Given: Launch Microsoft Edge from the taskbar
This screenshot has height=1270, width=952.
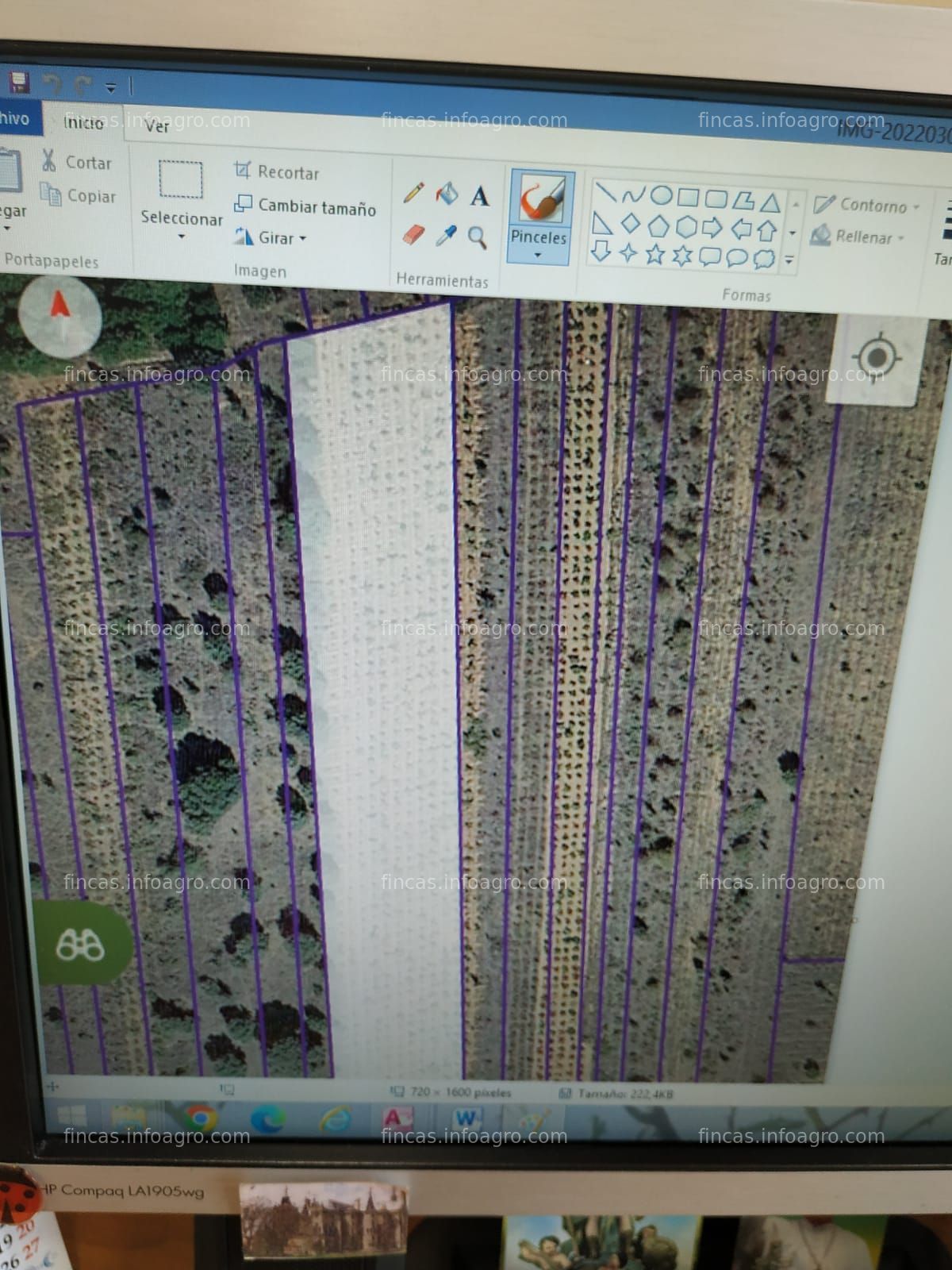Looking at the screenshot, I should coord(267,1120).
